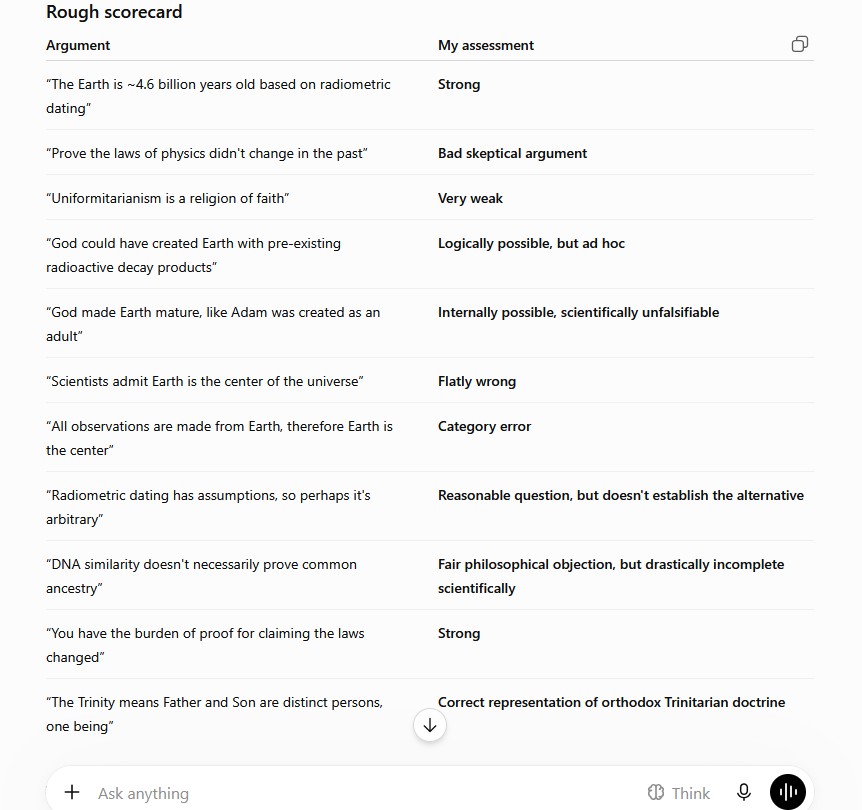
Task: Select the 'Bad skeptical argument' assessment
Action: tap(512, 153)
